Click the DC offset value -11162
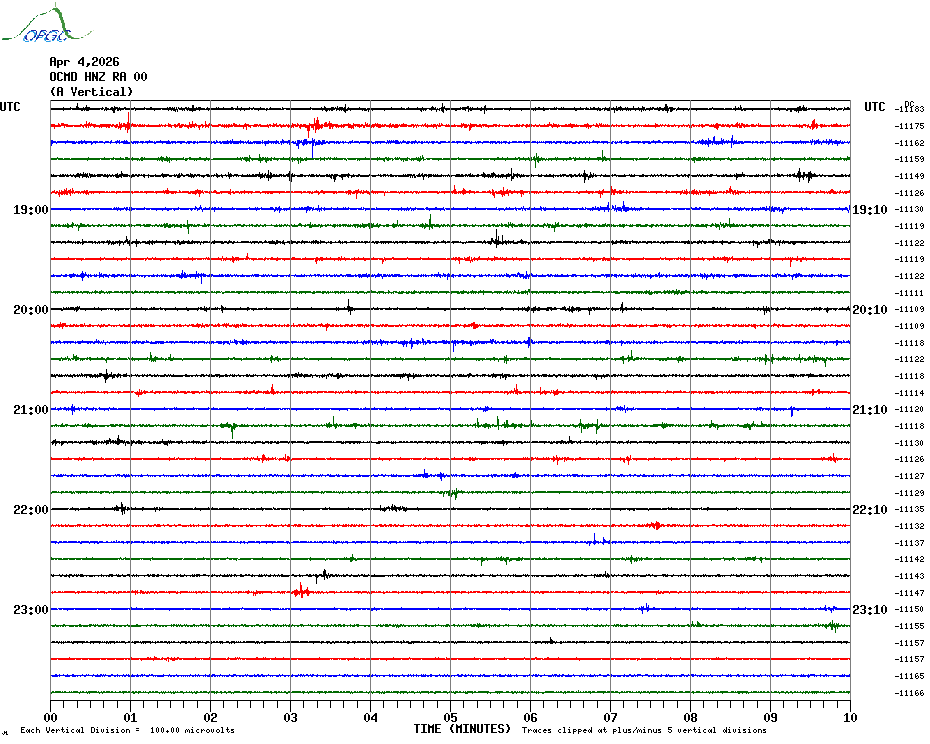Viewport: 930px width, 744px height. [910, 143]
